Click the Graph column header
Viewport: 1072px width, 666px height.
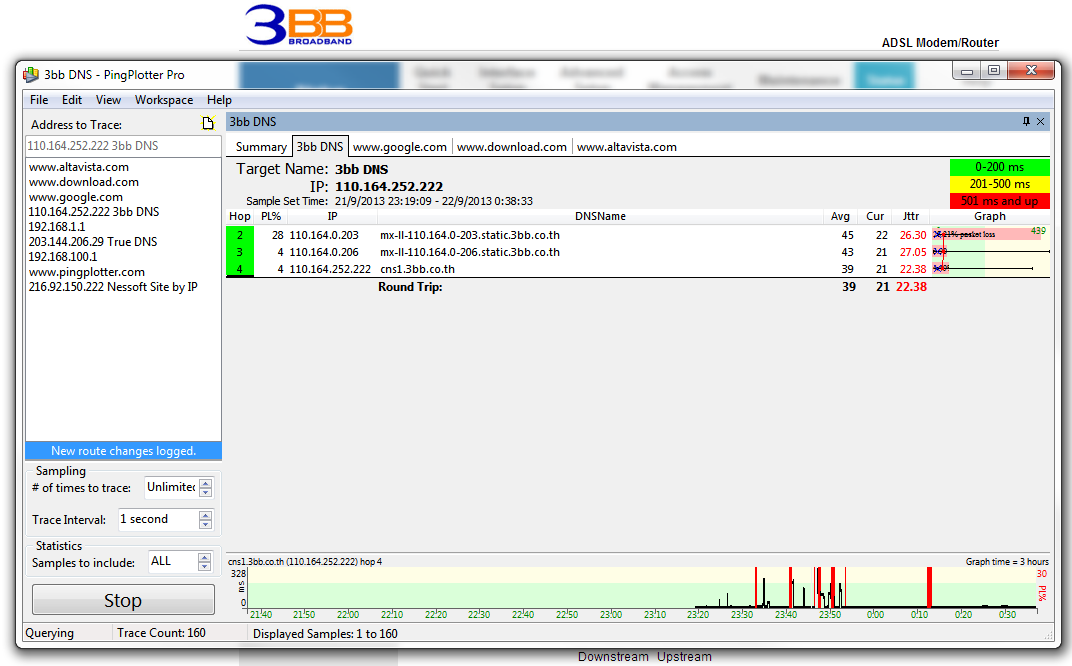pos(990,216)
